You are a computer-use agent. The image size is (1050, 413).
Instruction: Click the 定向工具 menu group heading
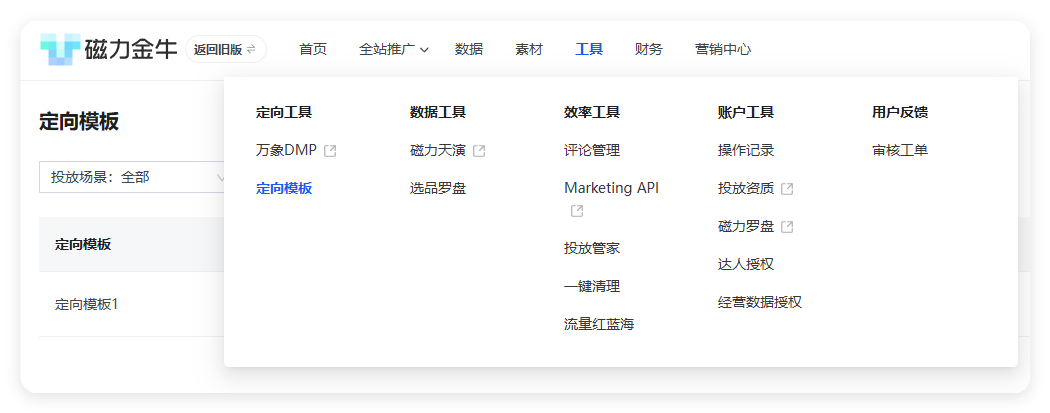284,112
